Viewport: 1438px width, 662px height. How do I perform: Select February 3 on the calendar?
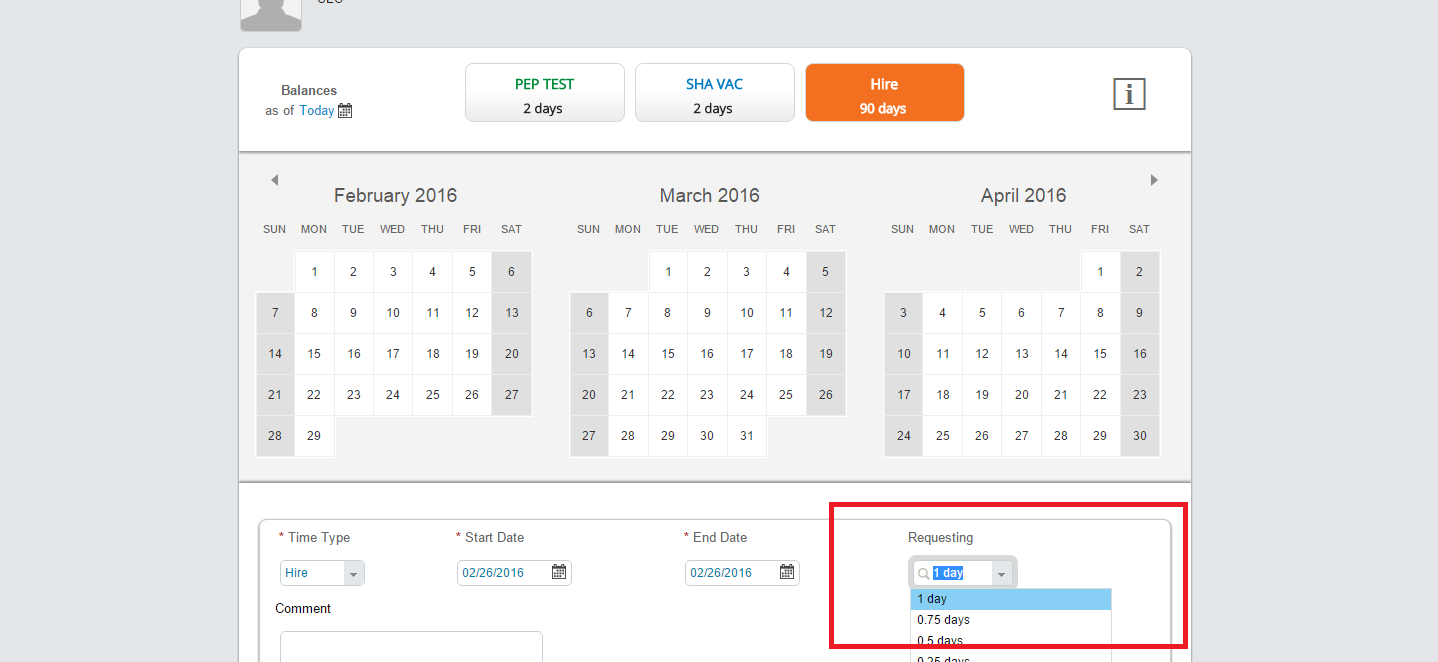point(393,272)
